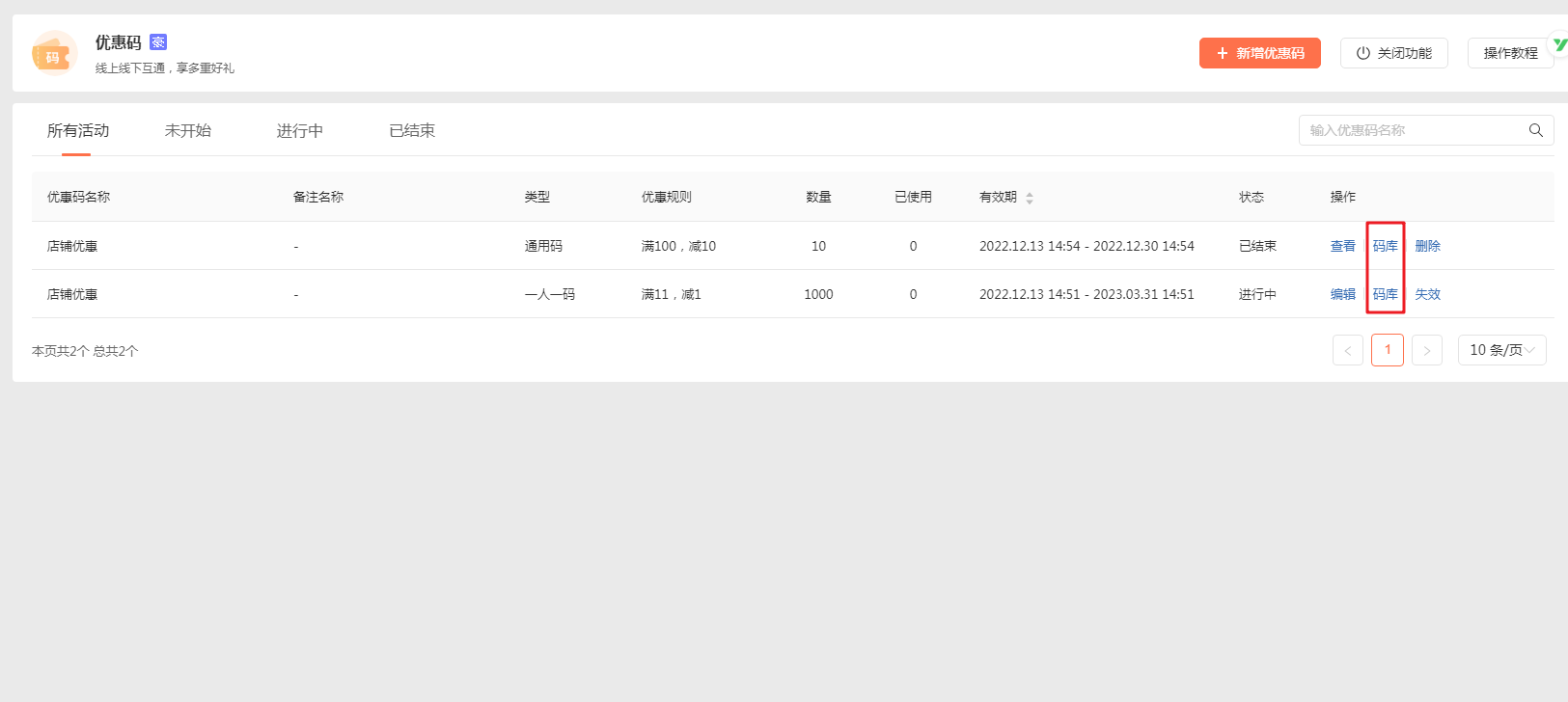This screenshot has height=702, width=1568.
Task: Click 查看 link for 通用码 row
Action: 1343,246
